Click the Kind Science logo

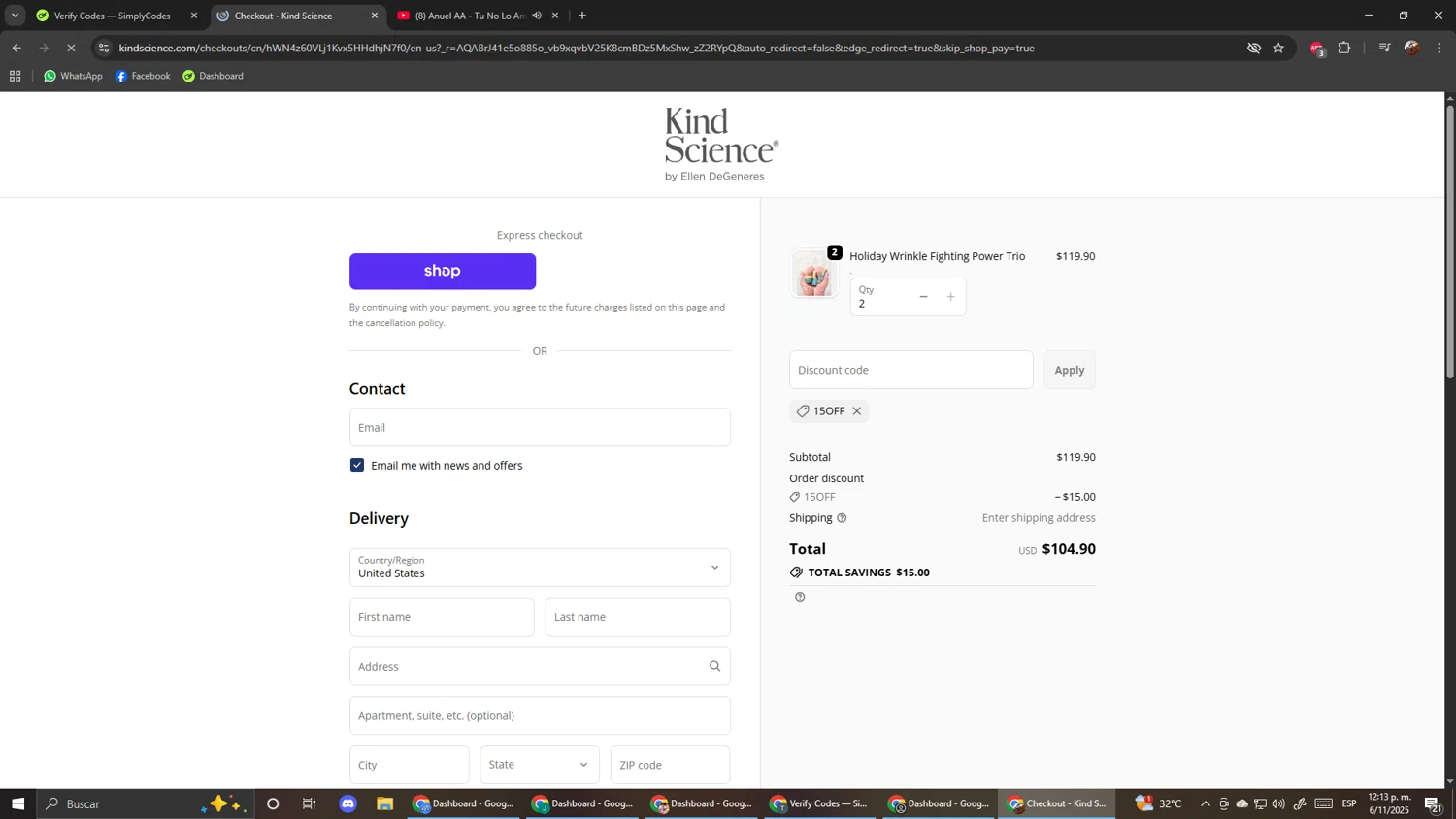click(x=721, y=144)
